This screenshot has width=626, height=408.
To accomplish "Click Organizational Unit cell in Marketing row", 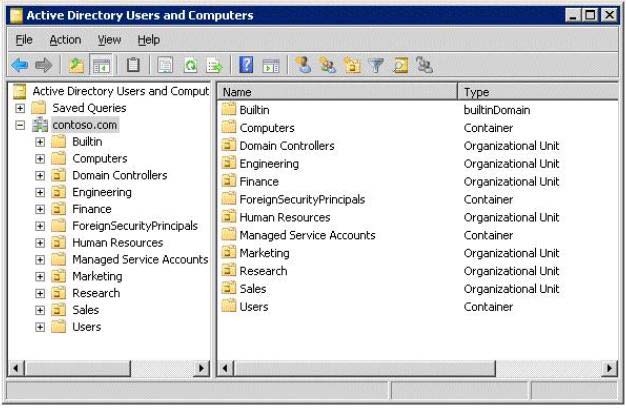I will [x=511, y=253].
